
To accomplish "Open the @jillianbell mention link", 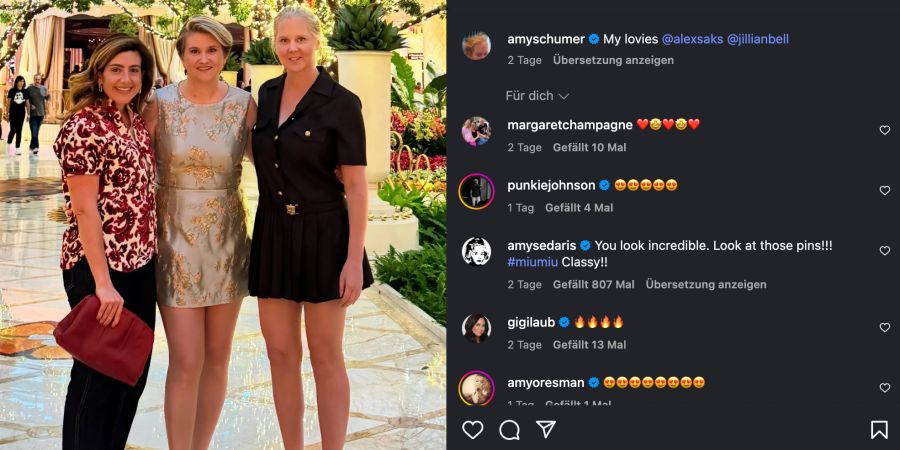I will pyautogui.click(x=758, y=39).
